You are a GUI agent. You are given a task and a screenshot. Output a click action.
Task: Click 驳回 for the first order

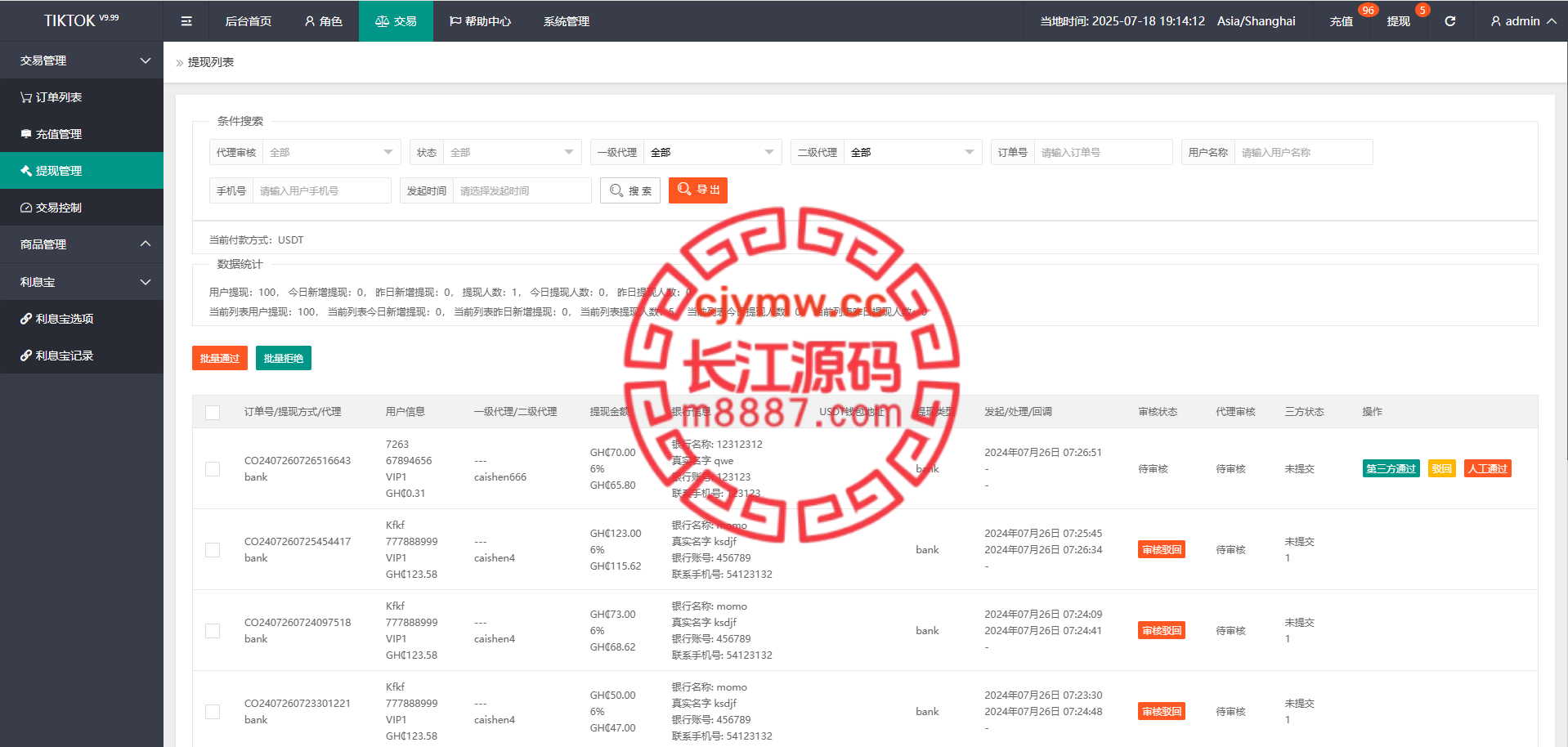point(1442,468)
